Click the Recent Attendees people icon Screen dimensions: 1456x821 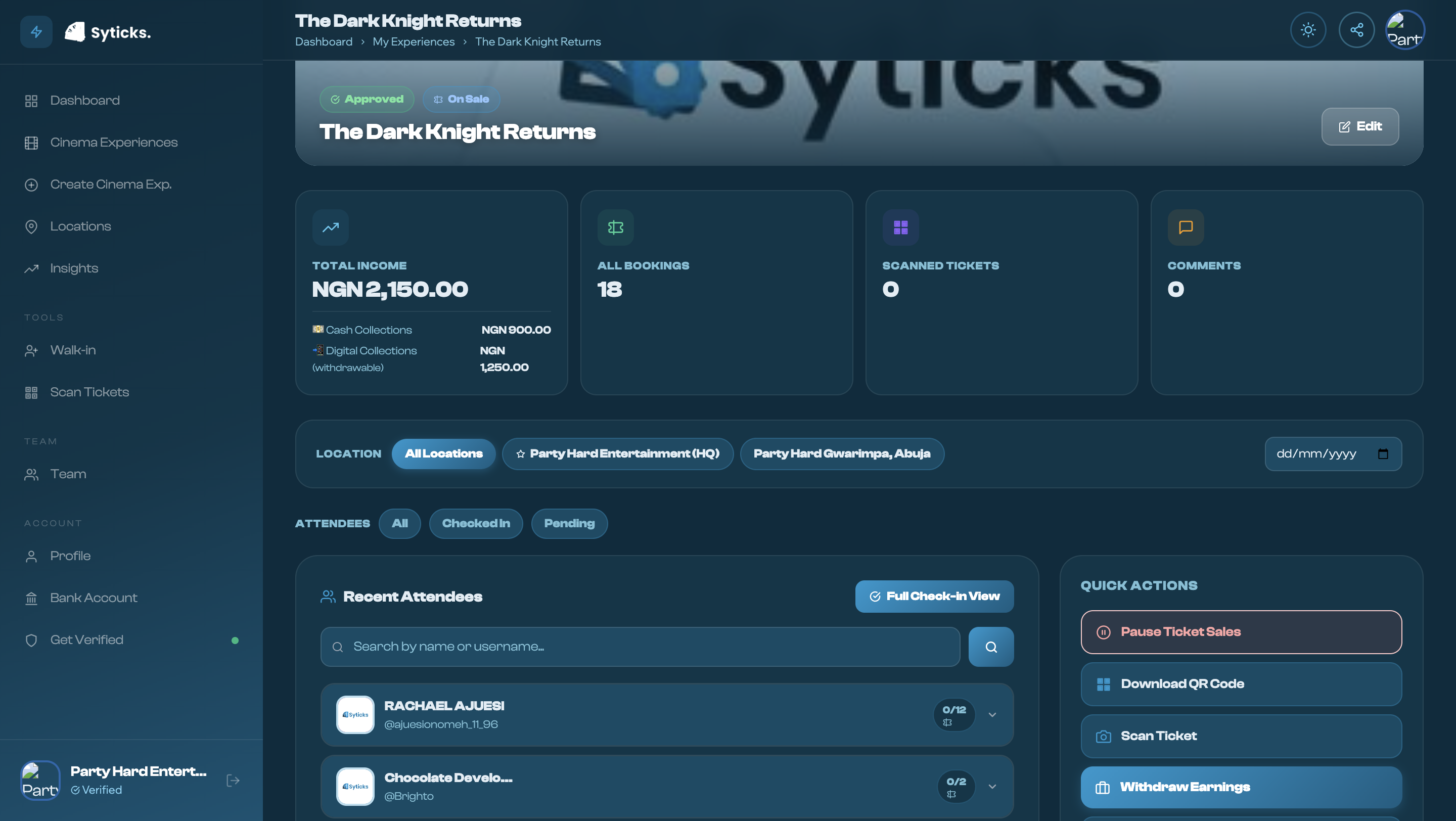click(x=328, y=597)
